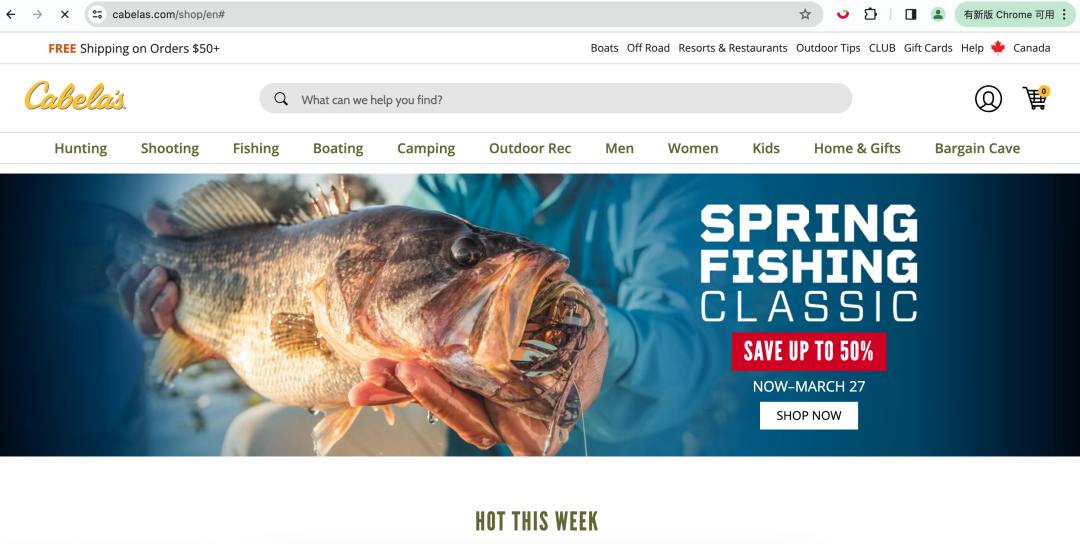1080x544 pixels.
Task: Open the Hunting category menu
Action: [81, 148]
